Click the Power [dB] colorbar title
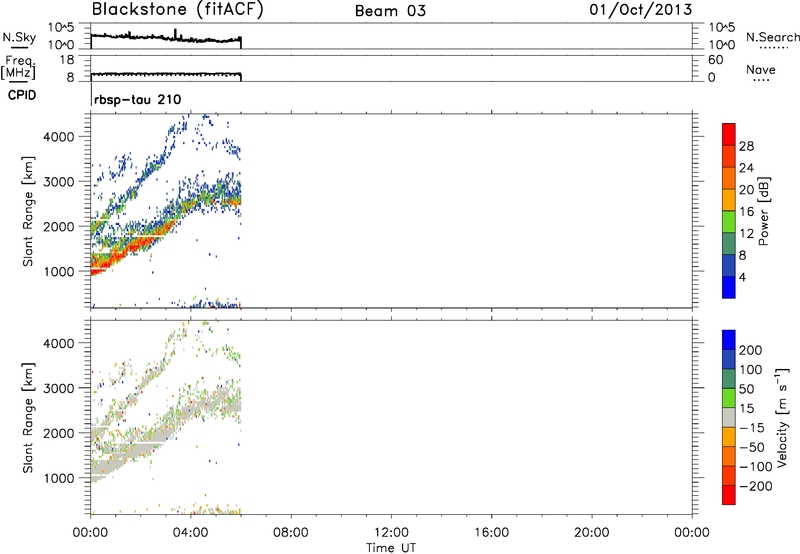 click(x=764, y=211)
